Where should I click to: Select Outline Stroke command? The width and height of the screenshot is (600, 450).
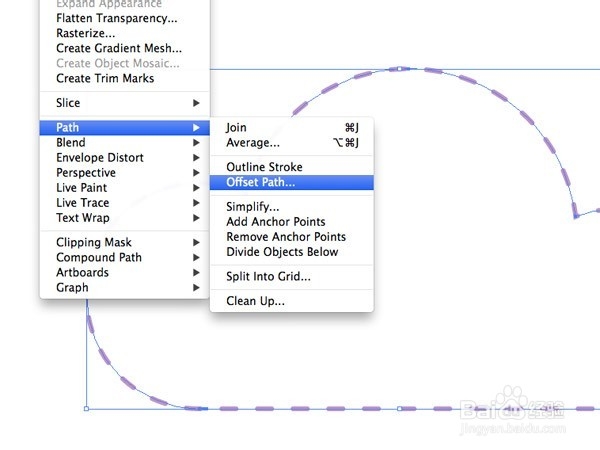[x=292, y=167]
